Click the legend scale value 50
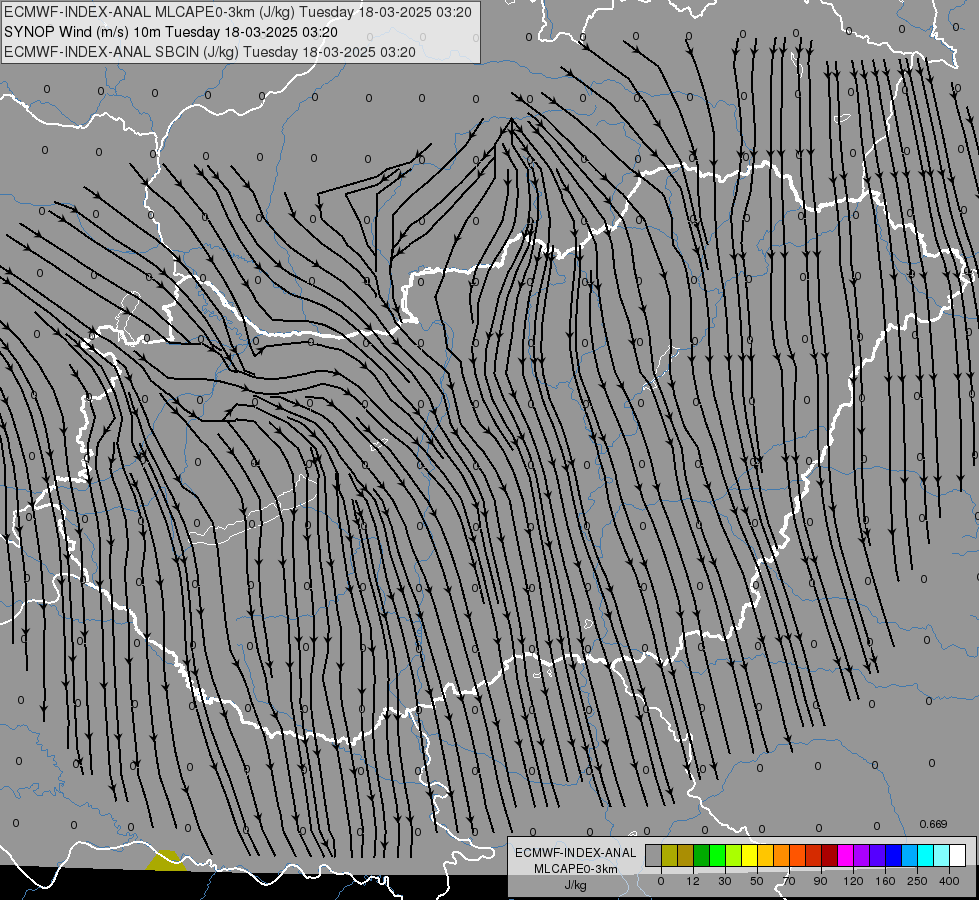 (757, 881)
